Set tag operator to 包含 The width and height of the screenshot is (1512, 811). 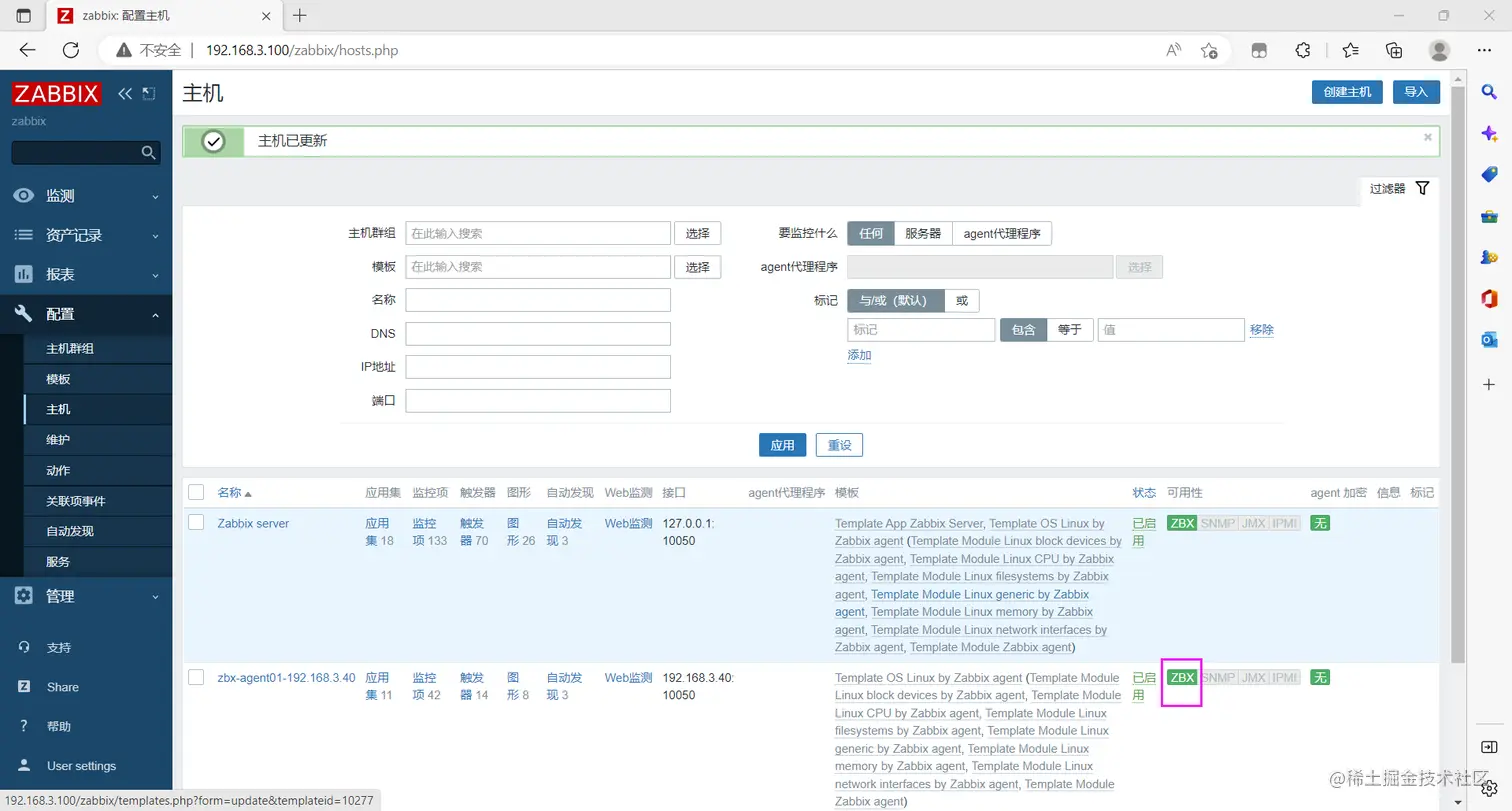1023,330
